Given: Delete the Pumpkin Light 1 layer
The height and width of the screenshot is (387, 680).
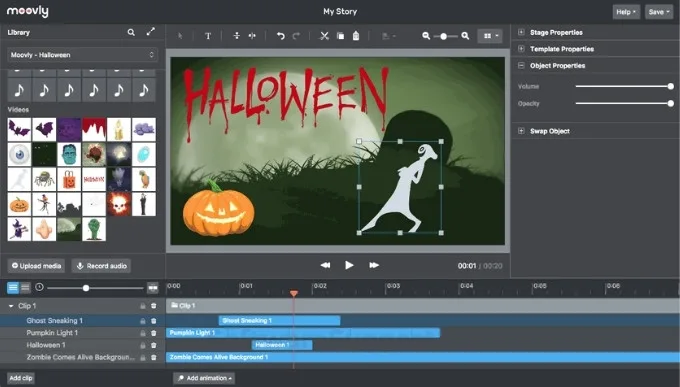Looking at the screenshot, I should (154, 333).
